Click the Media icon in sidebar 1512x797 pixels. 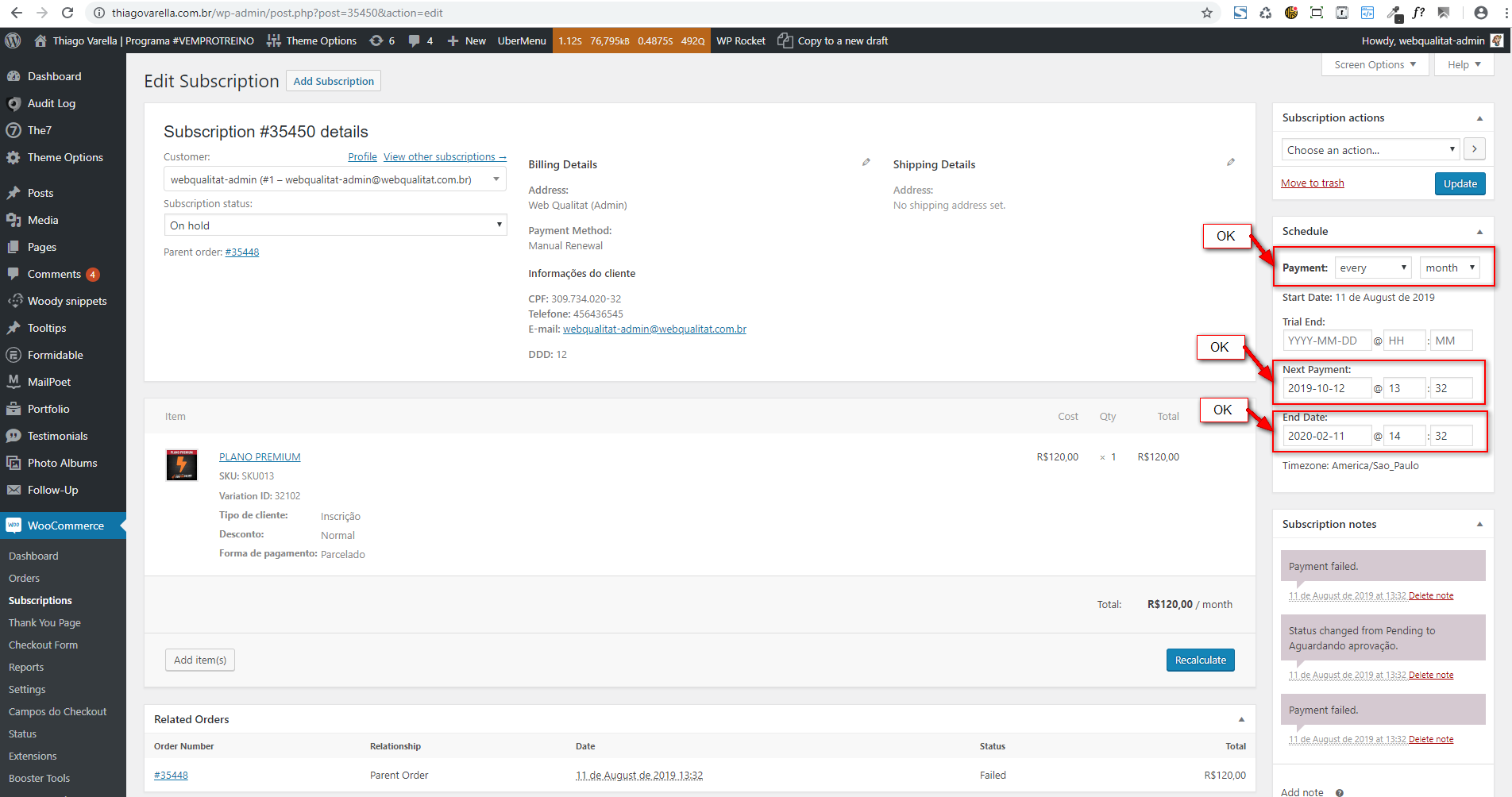click(13, 220)
